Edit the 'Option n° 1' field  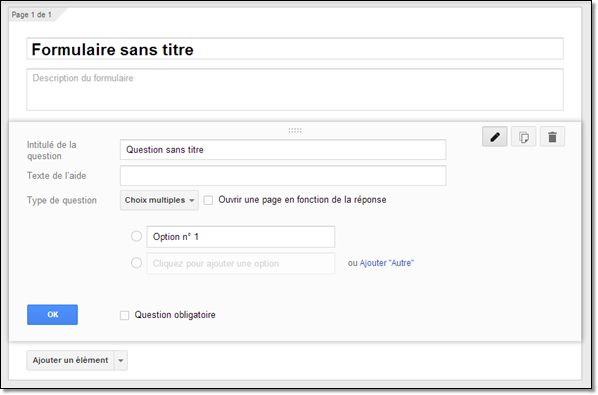click(241, 237)
